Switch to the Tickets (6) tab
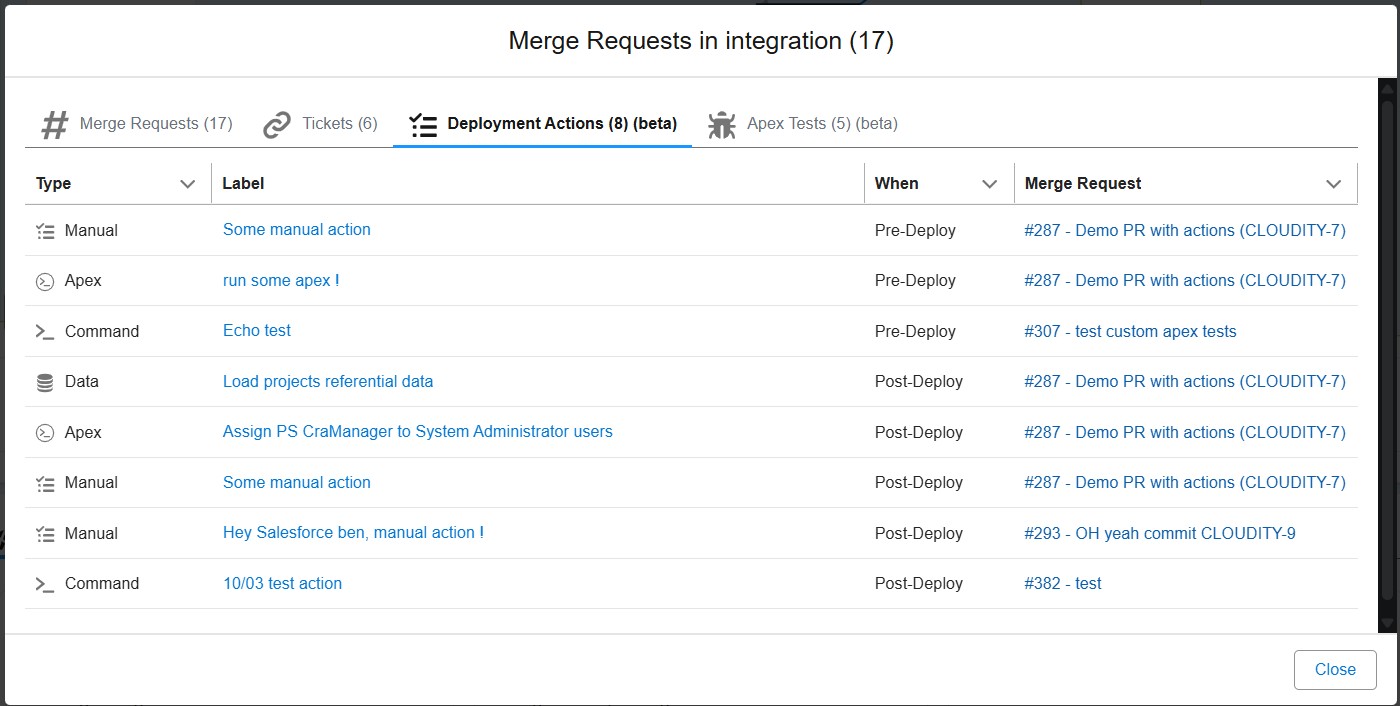The height and width of the screenshot is (706, 1400). [340, 124]
